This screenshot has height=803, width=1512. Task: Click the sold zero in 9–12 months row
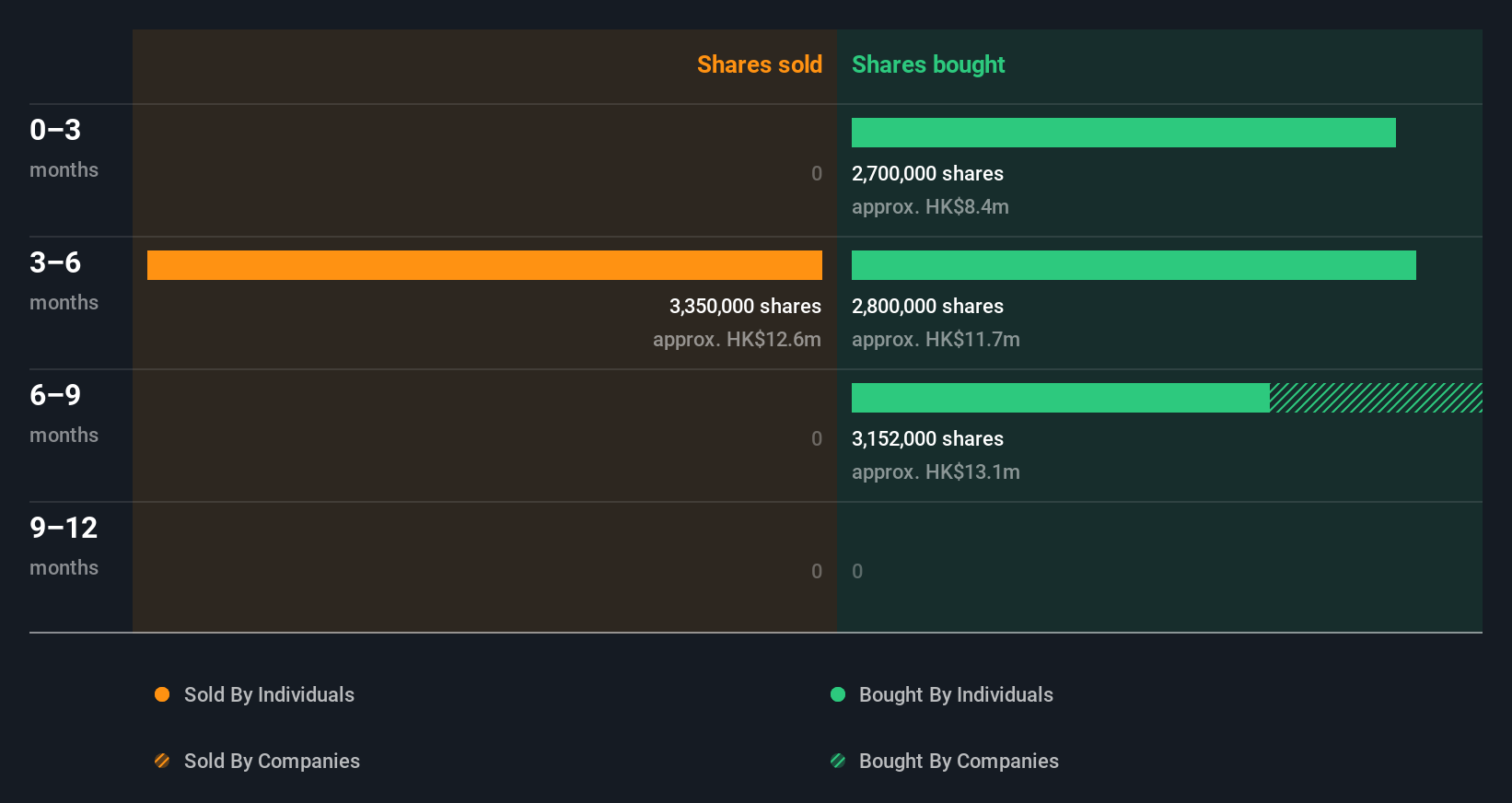click(x=816, y=571)
